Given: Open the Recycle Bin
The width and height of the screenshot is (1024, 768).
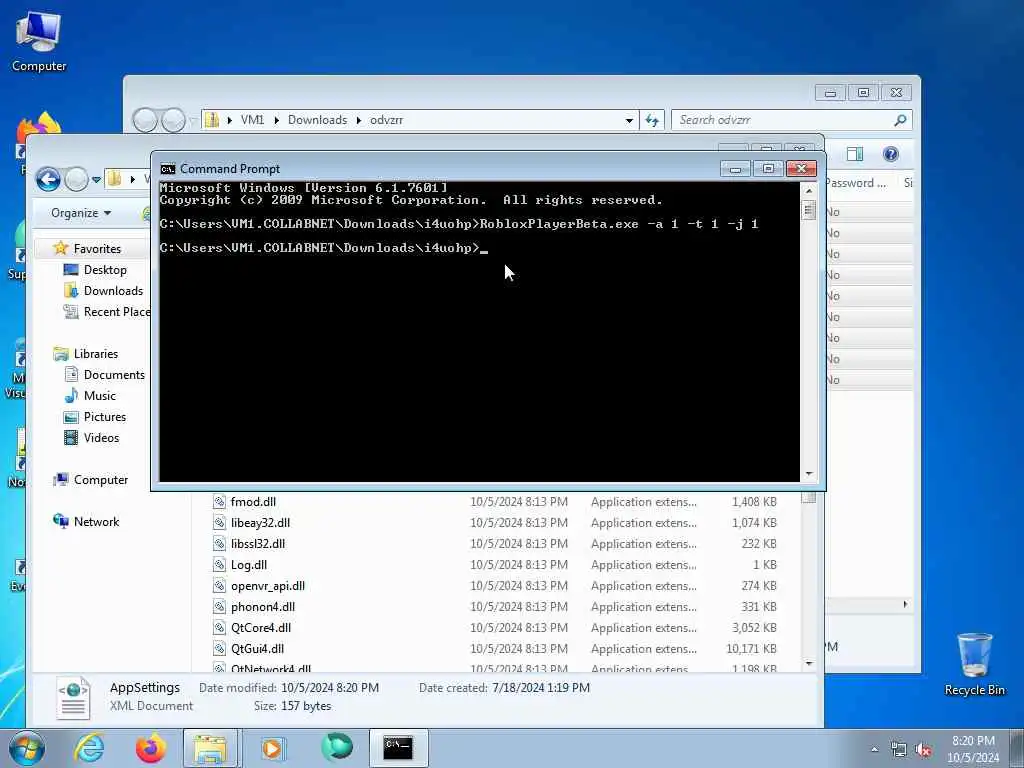Looking at the screenshot, I should (974, 664).
